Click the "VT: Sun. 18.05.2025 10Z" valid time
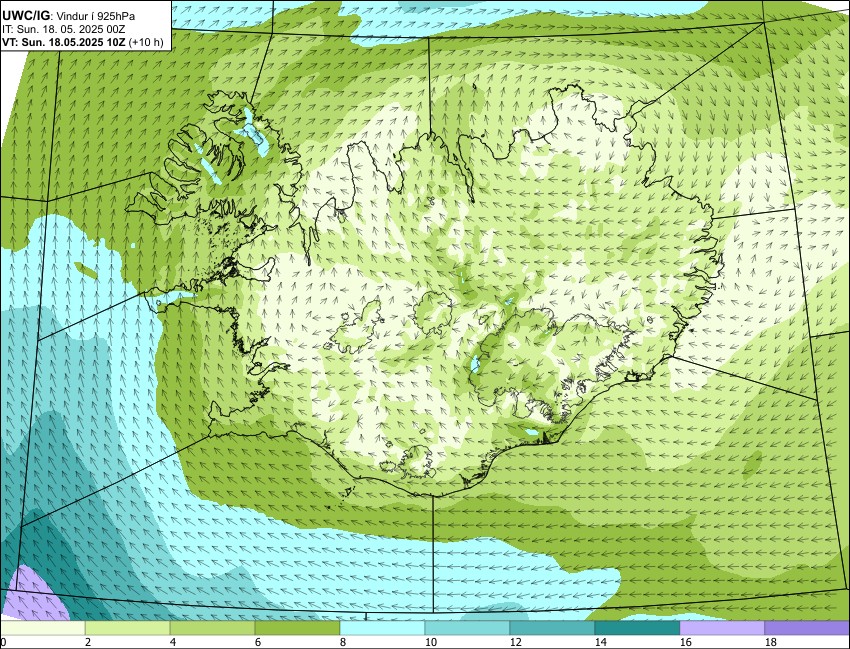 pyautogui.click(x=63, y=42)
